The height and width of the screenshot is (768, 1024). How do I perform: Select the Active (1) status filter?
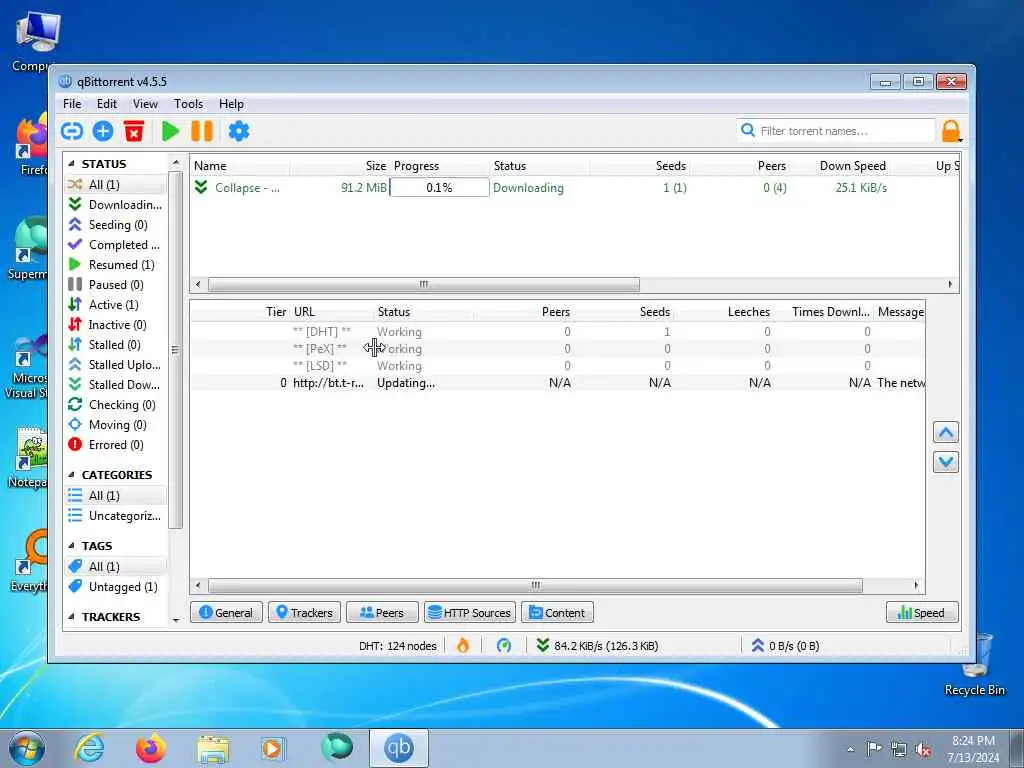coord(115,305)
